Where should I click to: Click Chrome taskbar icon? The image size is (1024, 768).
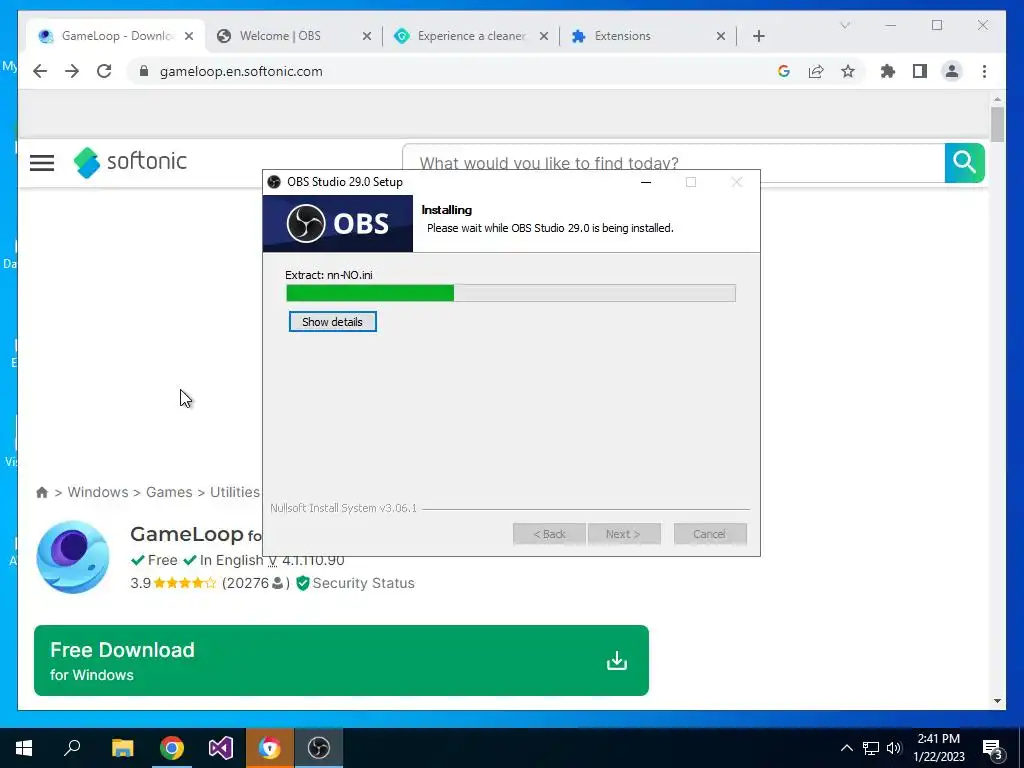click(x=172, y=748)
